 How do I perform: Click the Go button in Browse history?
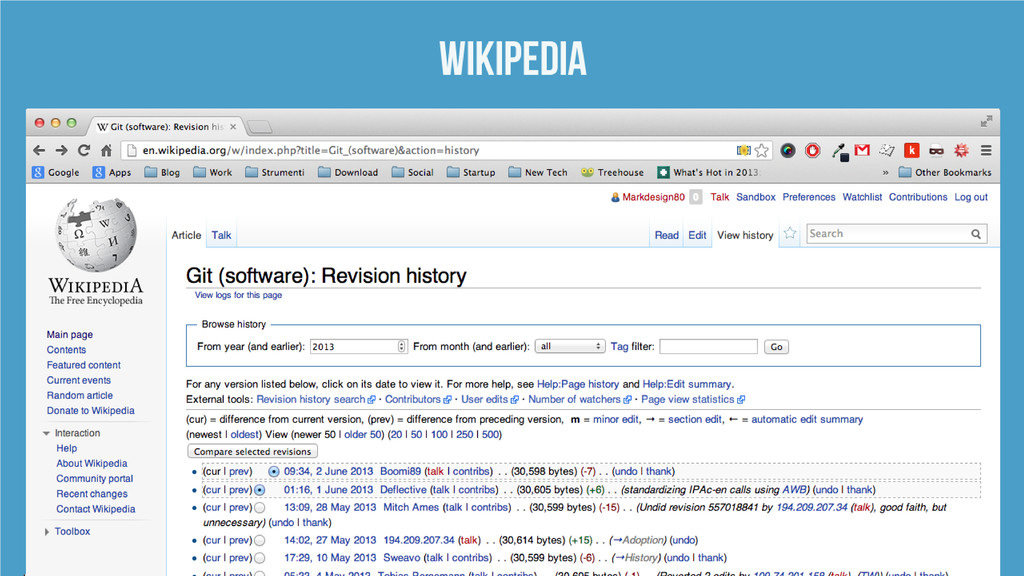(776, 347)
